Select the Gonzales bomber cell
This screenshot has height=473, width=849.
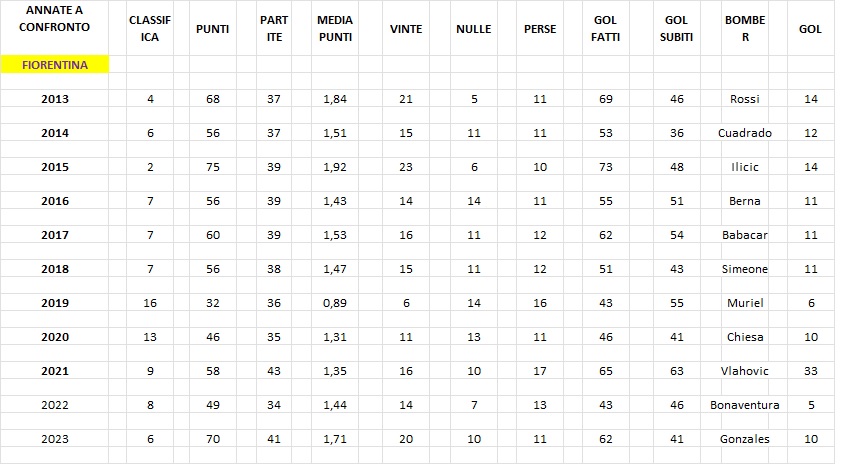pos(744,439)
